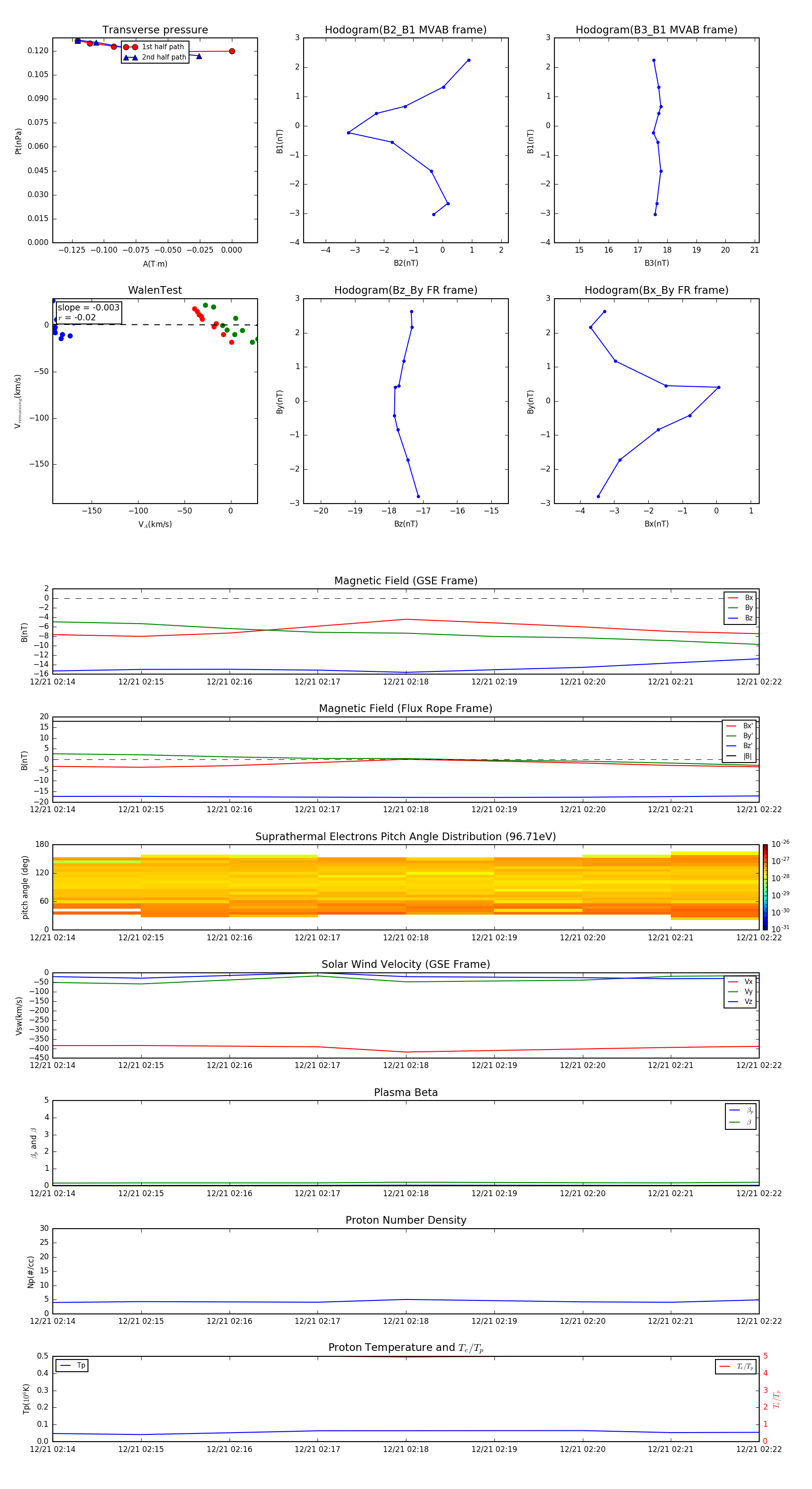
Task: Click the 'slope = -0.003' annotation
Action: [x=88, y=308]
